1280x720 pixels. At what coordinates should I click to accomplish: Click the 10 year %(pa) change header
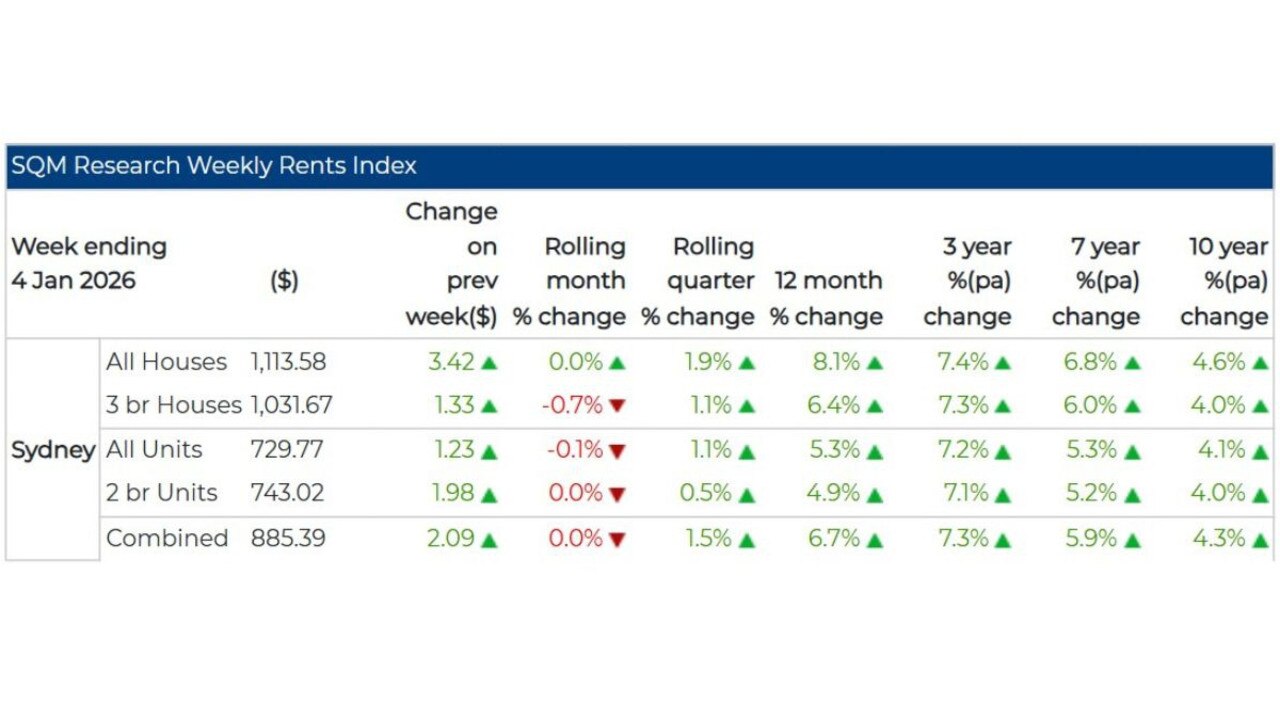tap(1226, 282)
